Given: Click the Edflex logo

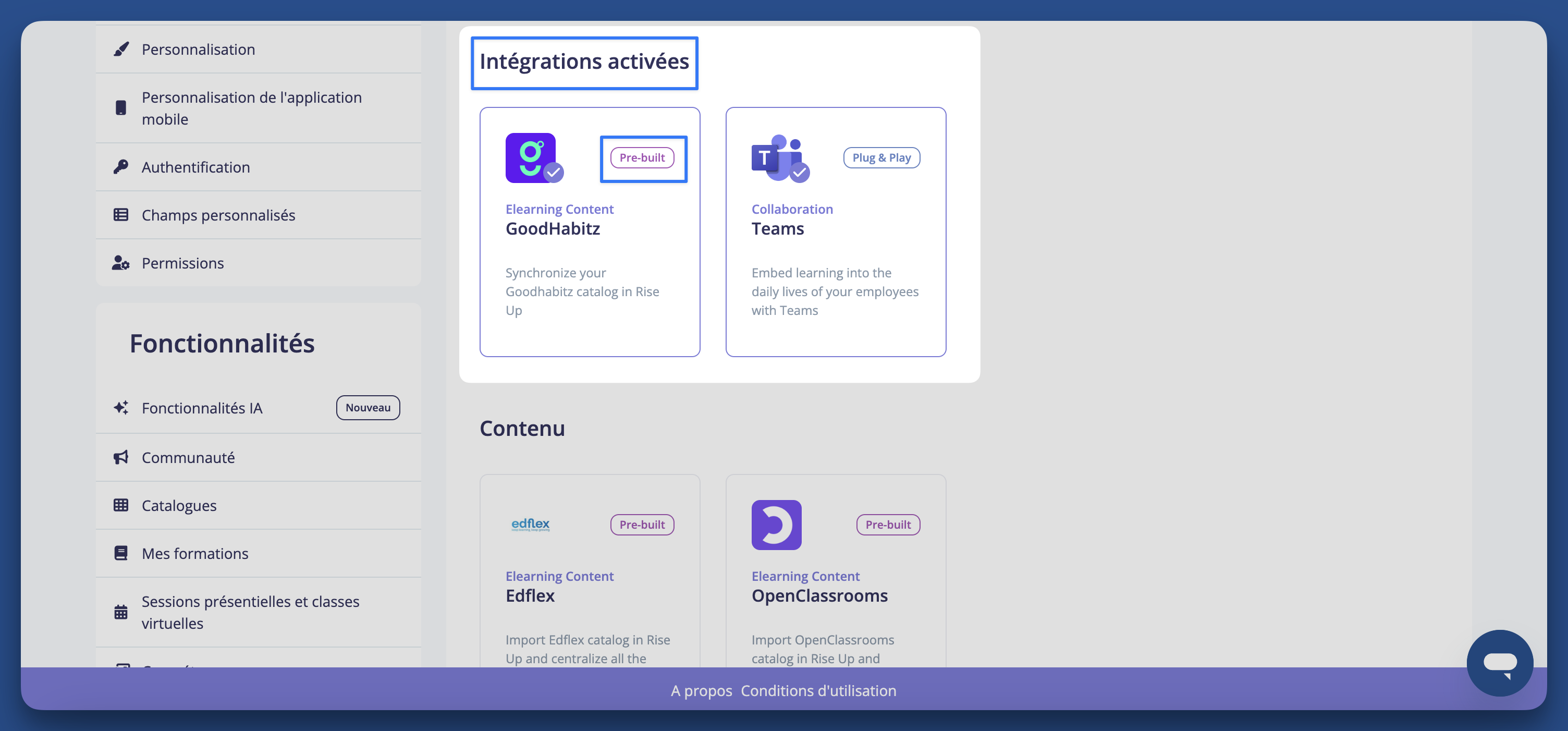Looking at the screenshot, I should [531, 525].
